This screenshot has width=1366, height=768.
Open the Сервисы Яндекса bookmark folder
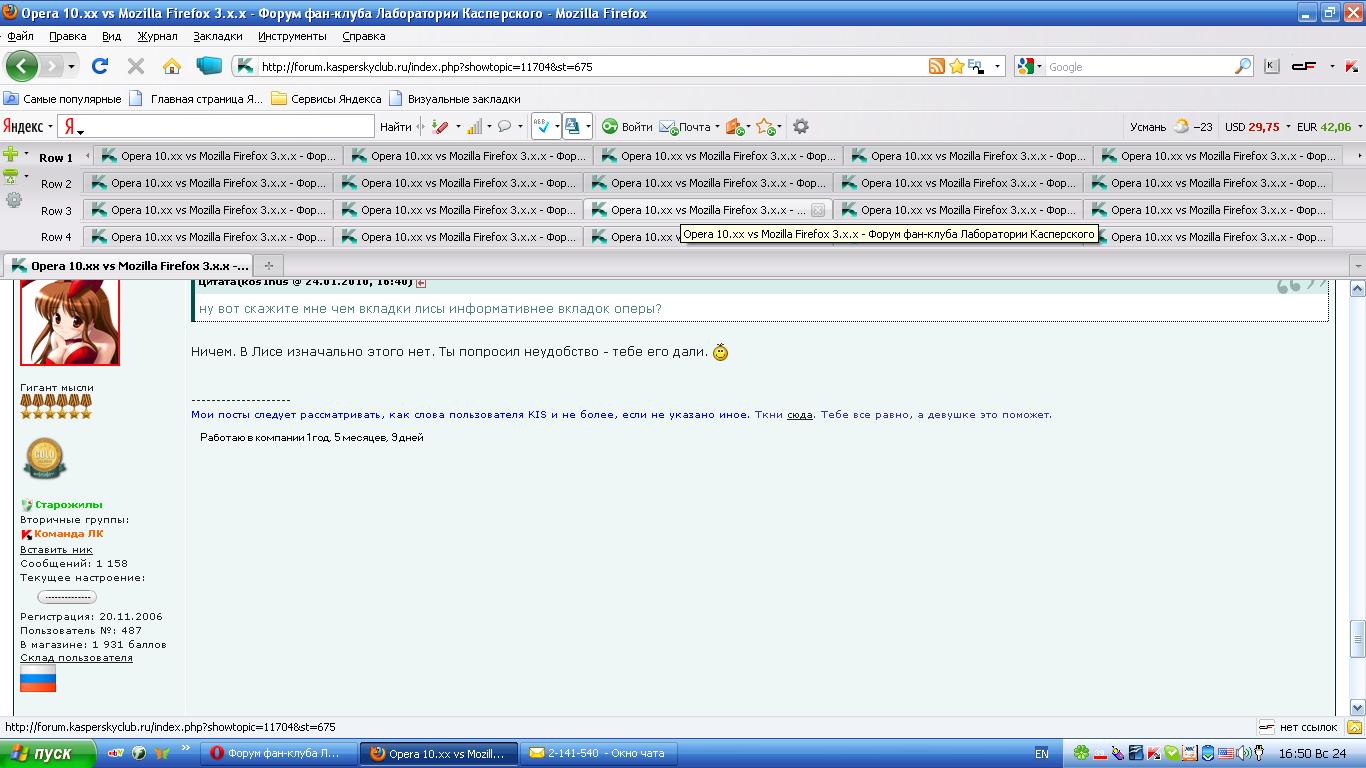coord(326,99)
